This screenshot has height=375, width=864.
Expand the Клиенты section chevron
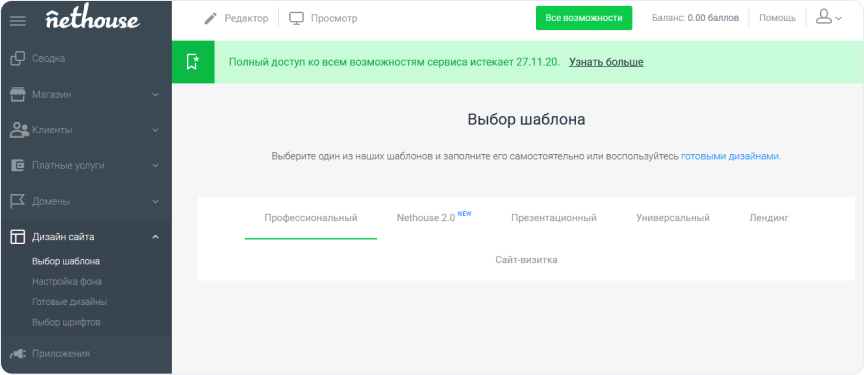tap(155, 131)
